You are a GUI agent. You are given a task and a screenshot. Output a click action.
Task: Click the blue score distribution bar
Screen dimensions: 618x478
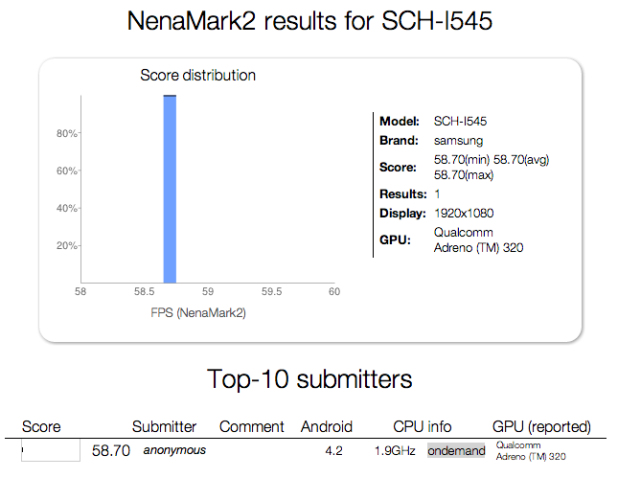(170, 188)
